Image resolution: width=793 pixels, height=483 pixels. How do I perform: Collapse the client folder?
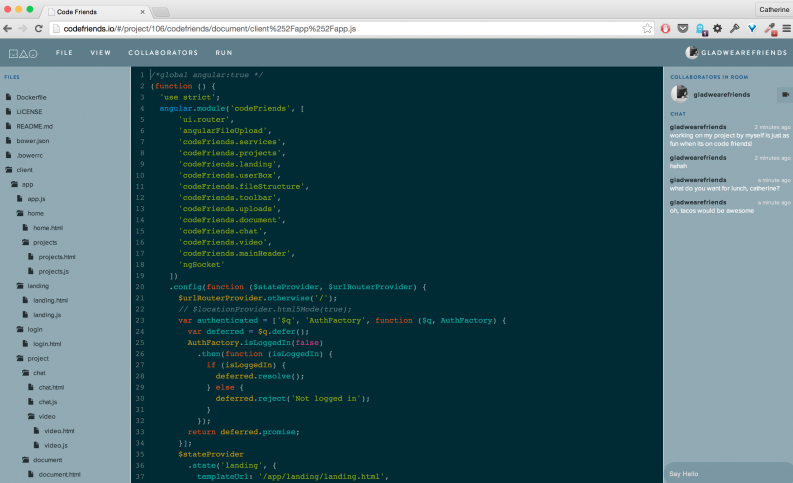tap(24, 170)
